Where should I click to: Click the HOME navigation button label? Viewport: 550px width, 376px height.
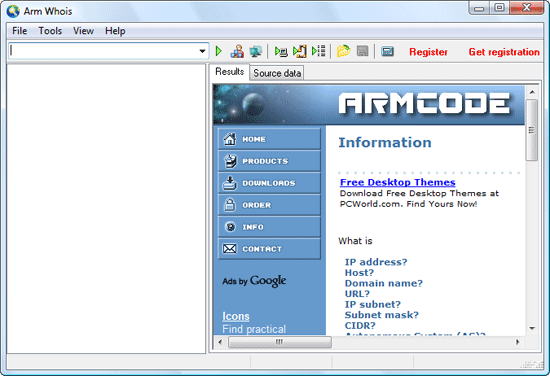pos(254,139)
